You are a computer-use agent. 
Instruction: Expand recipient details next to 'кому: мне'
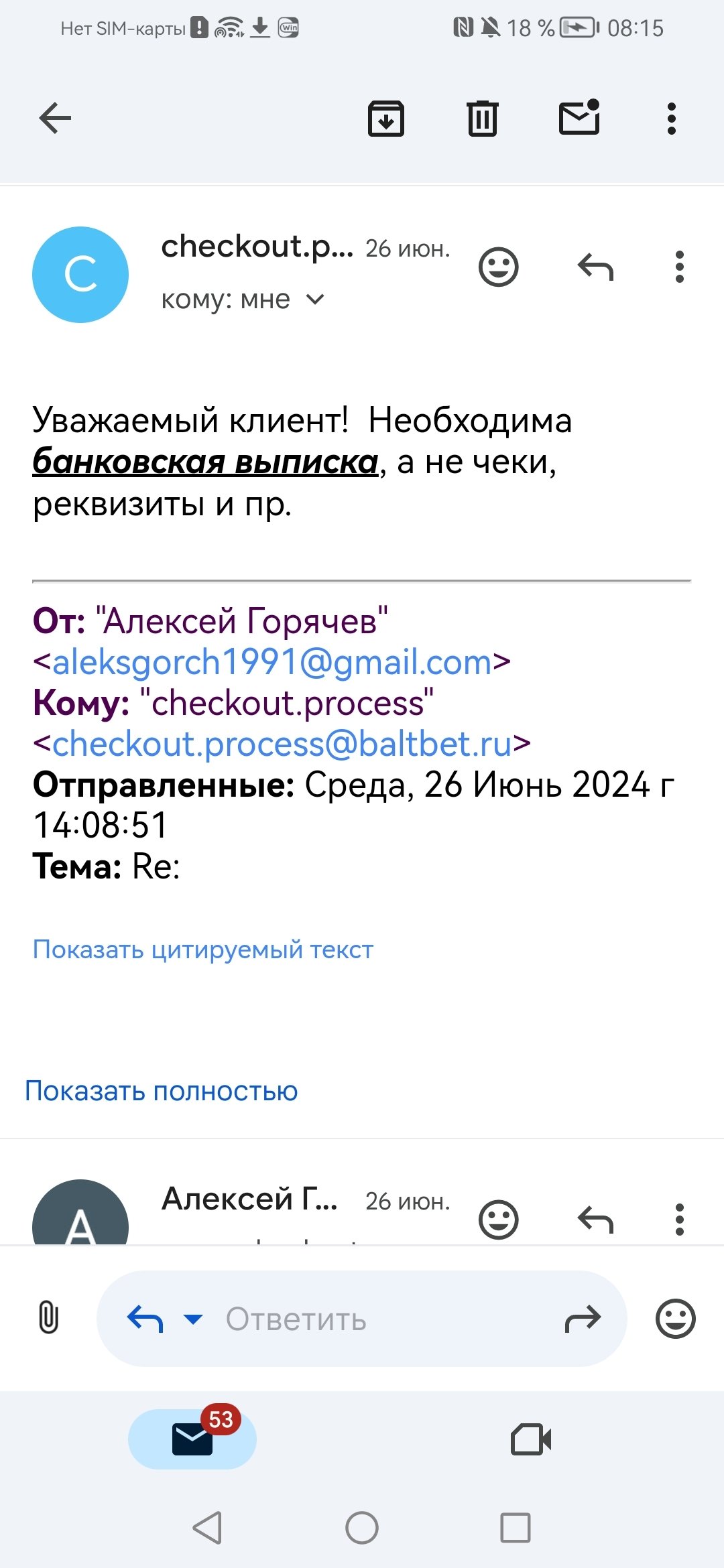[x=315, y=300]
